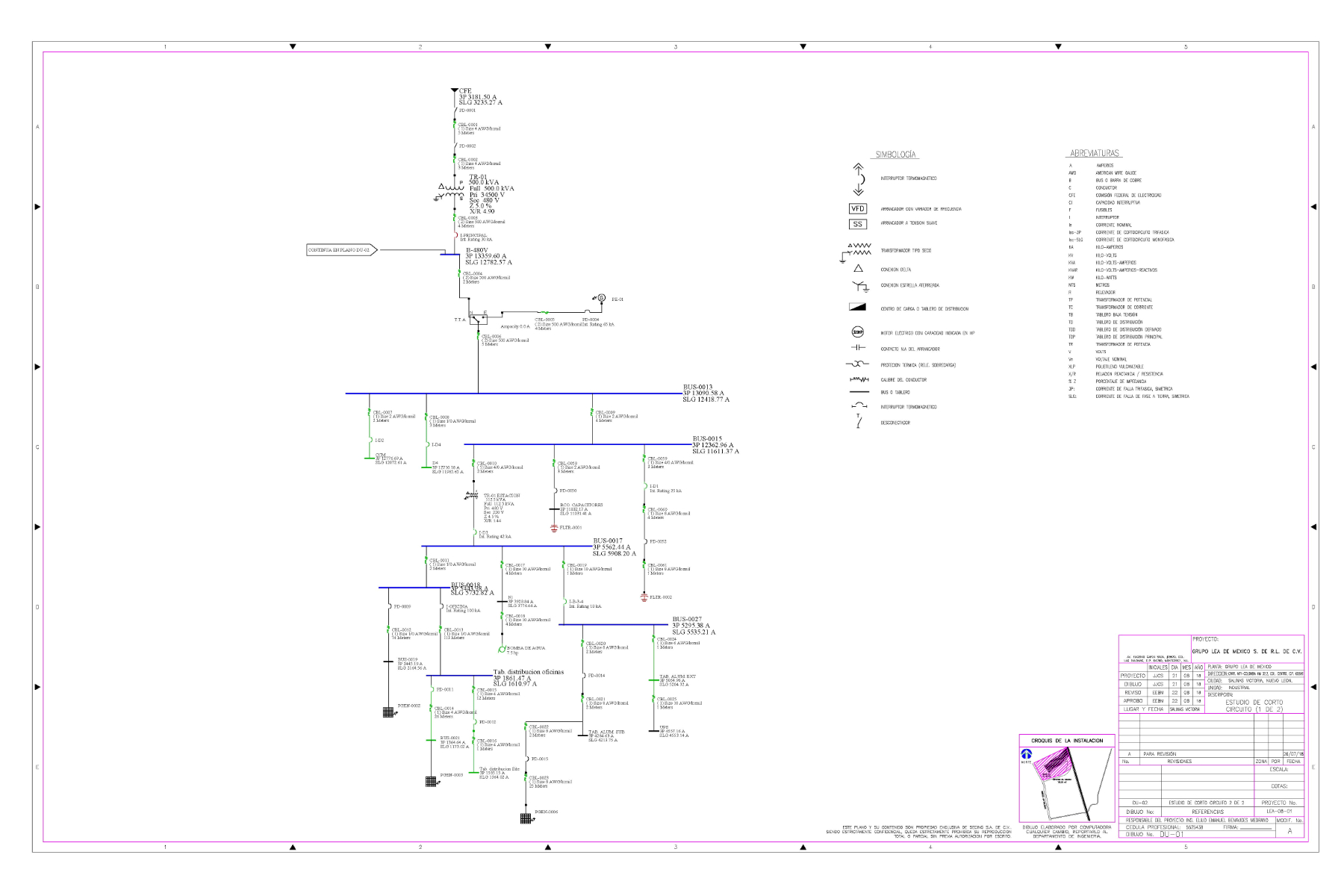Select the TR-01 transformer winding symbol
Viewport: 1344px width, 896px height.
click(x=450, y=192)
